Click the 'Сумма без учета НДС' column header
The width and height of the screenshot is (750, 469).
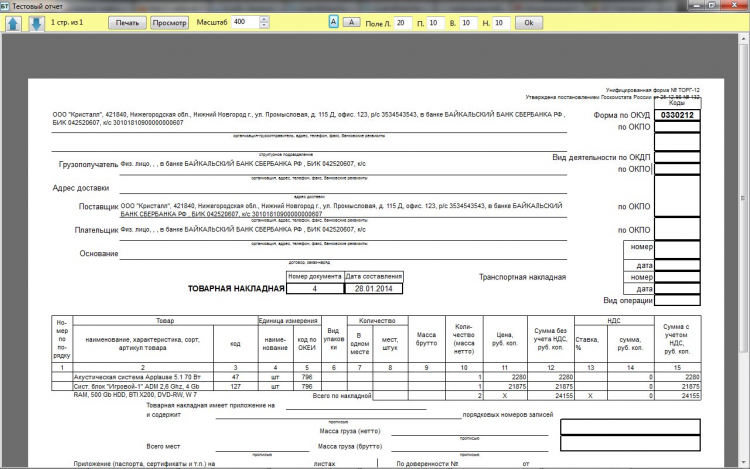click(551, 339)
